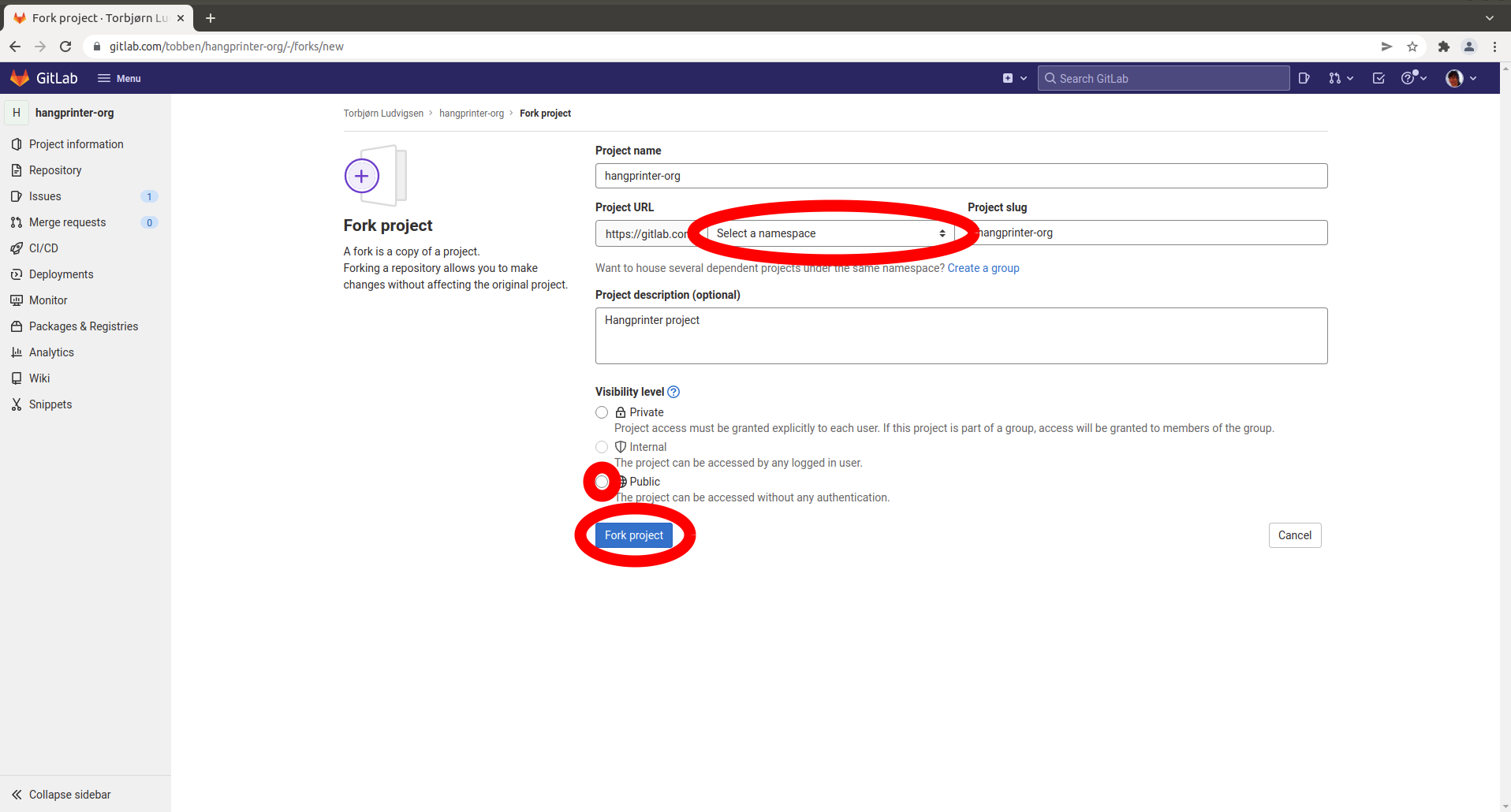This screenshot has width=1511, height=812.
Task: Follow the Create a group link
Action: [x=983, y=268]
